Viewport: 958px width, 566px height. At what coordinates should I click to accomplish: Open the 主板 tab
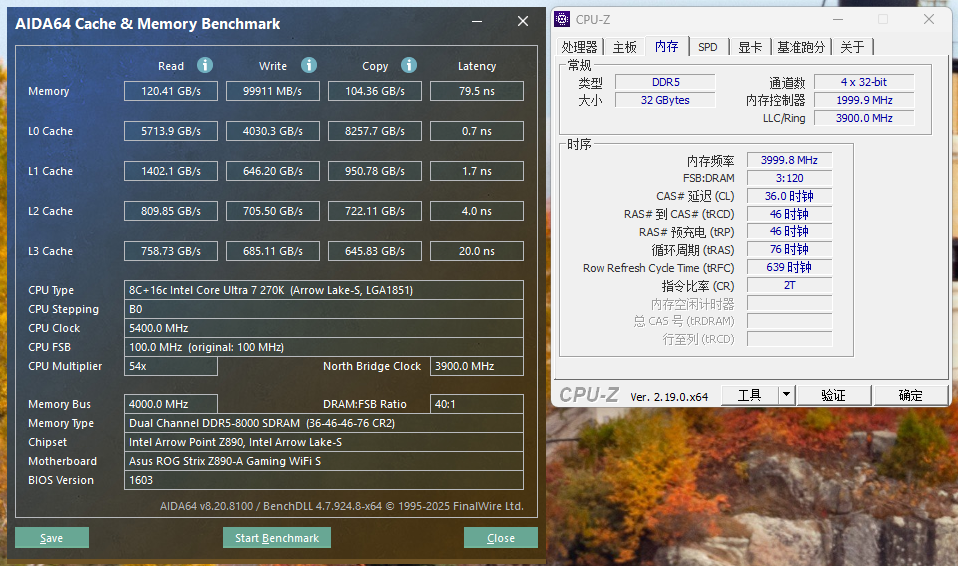coord(625,47)
